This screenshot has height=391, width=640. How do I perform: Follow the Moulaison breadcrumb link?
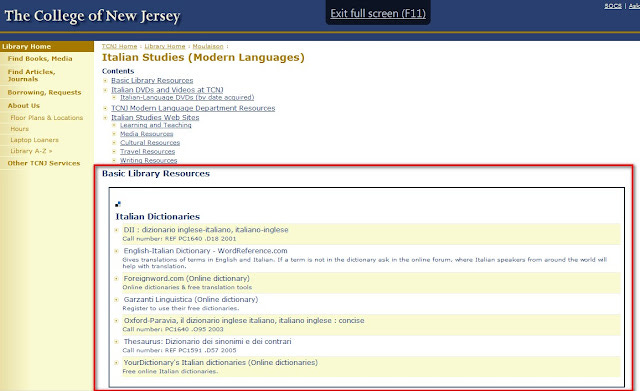pos(208,47)
